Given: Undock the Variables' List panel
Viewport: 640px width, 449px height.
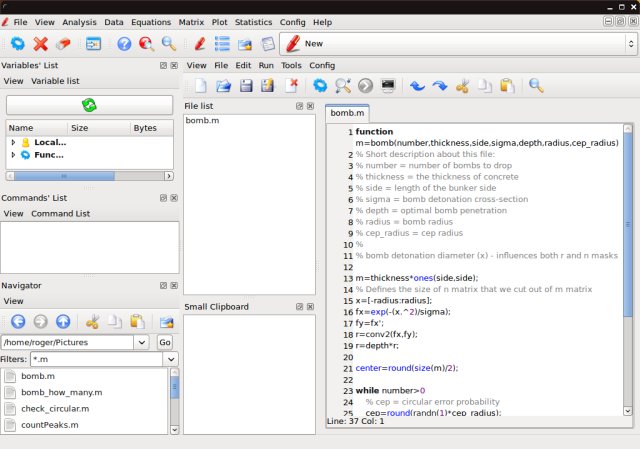Looking at the screenshot, I should [163, 65].
